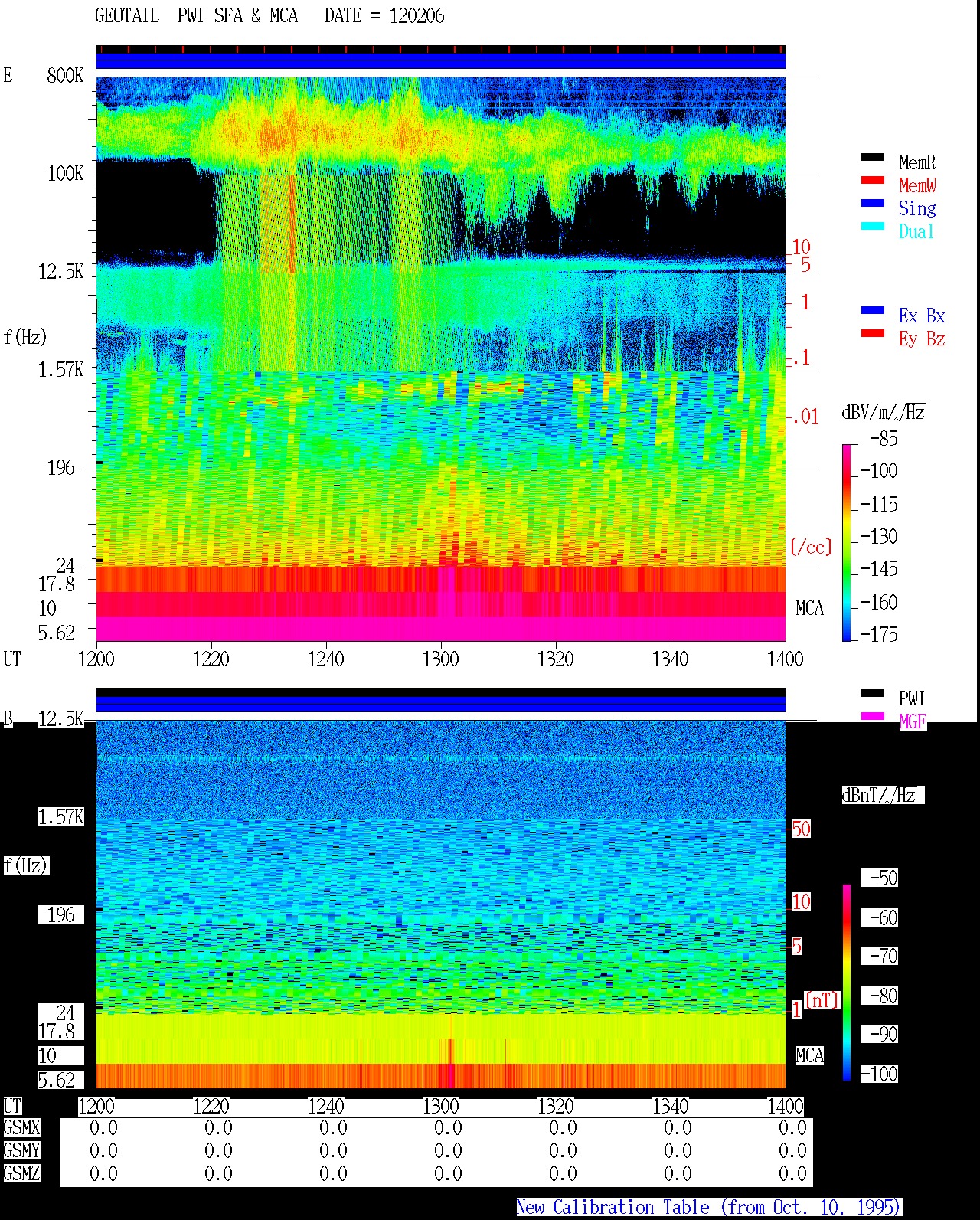
Task: Select the Sing legend label
Action: 917,208
